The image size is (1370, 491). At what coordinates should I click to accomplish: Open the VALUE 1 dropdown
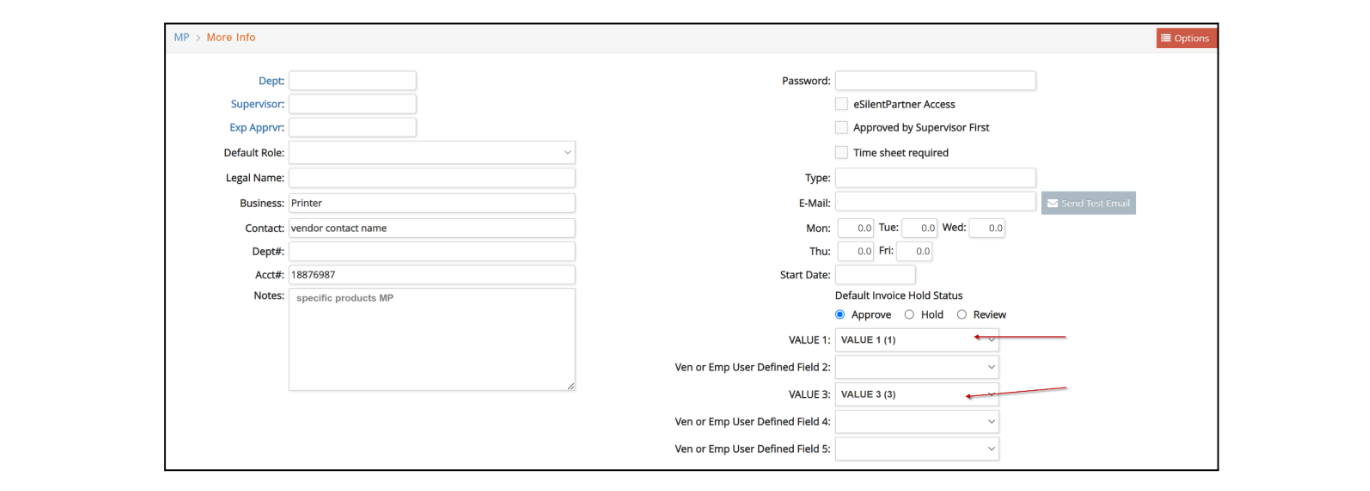coord(916,340)
